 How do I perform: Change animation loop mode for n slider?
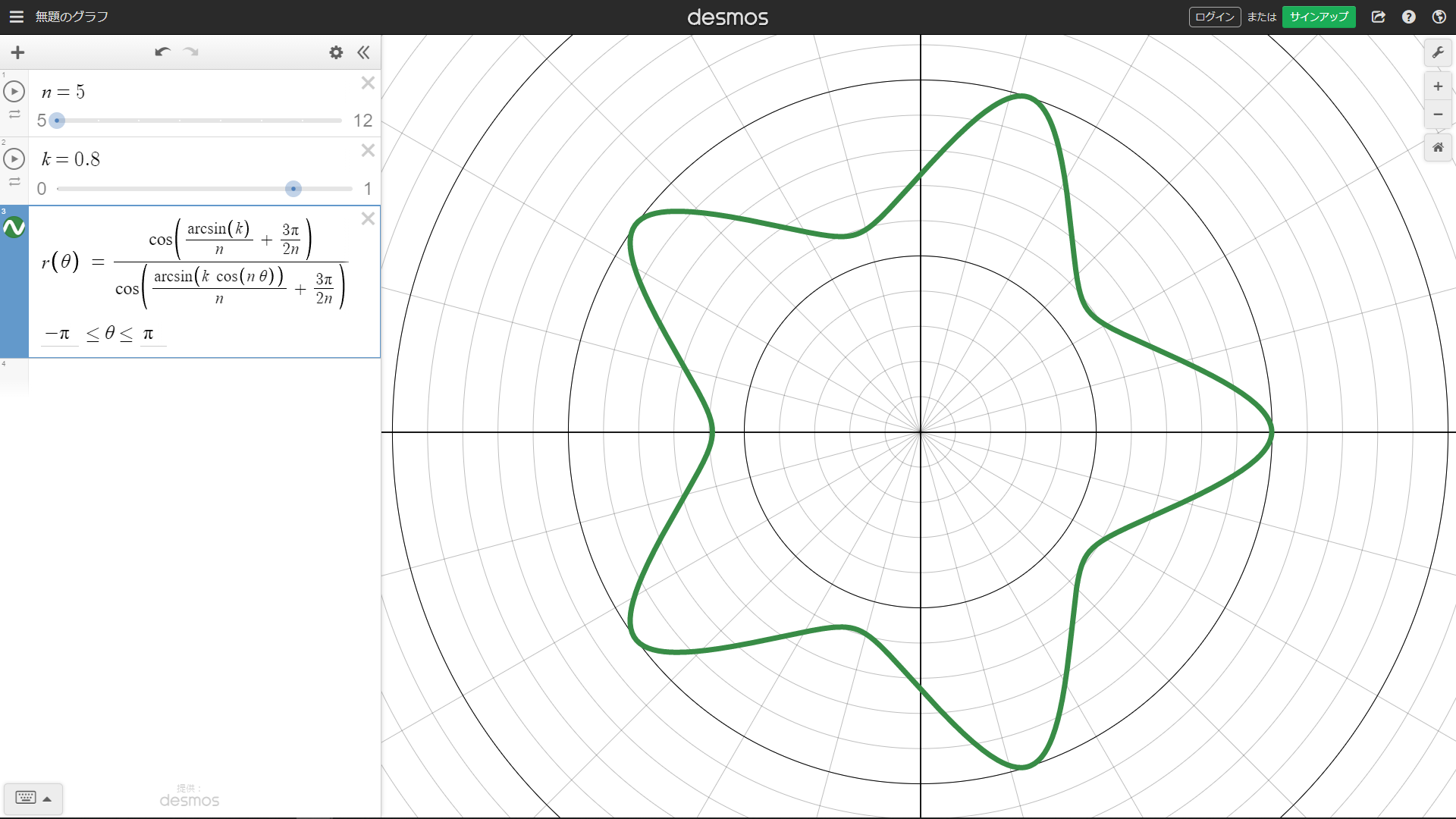coord(14,115)
